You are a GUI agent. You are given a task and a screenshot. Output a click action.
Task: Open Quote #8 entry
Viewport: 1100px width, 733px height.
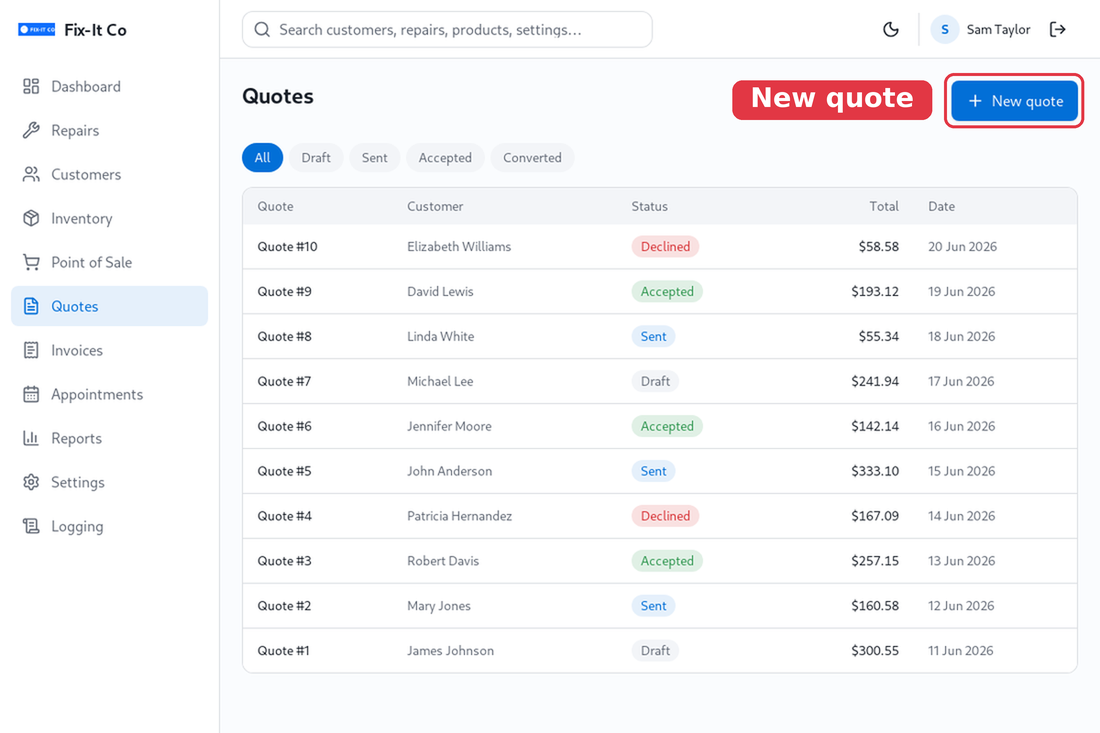coord(285,337)
